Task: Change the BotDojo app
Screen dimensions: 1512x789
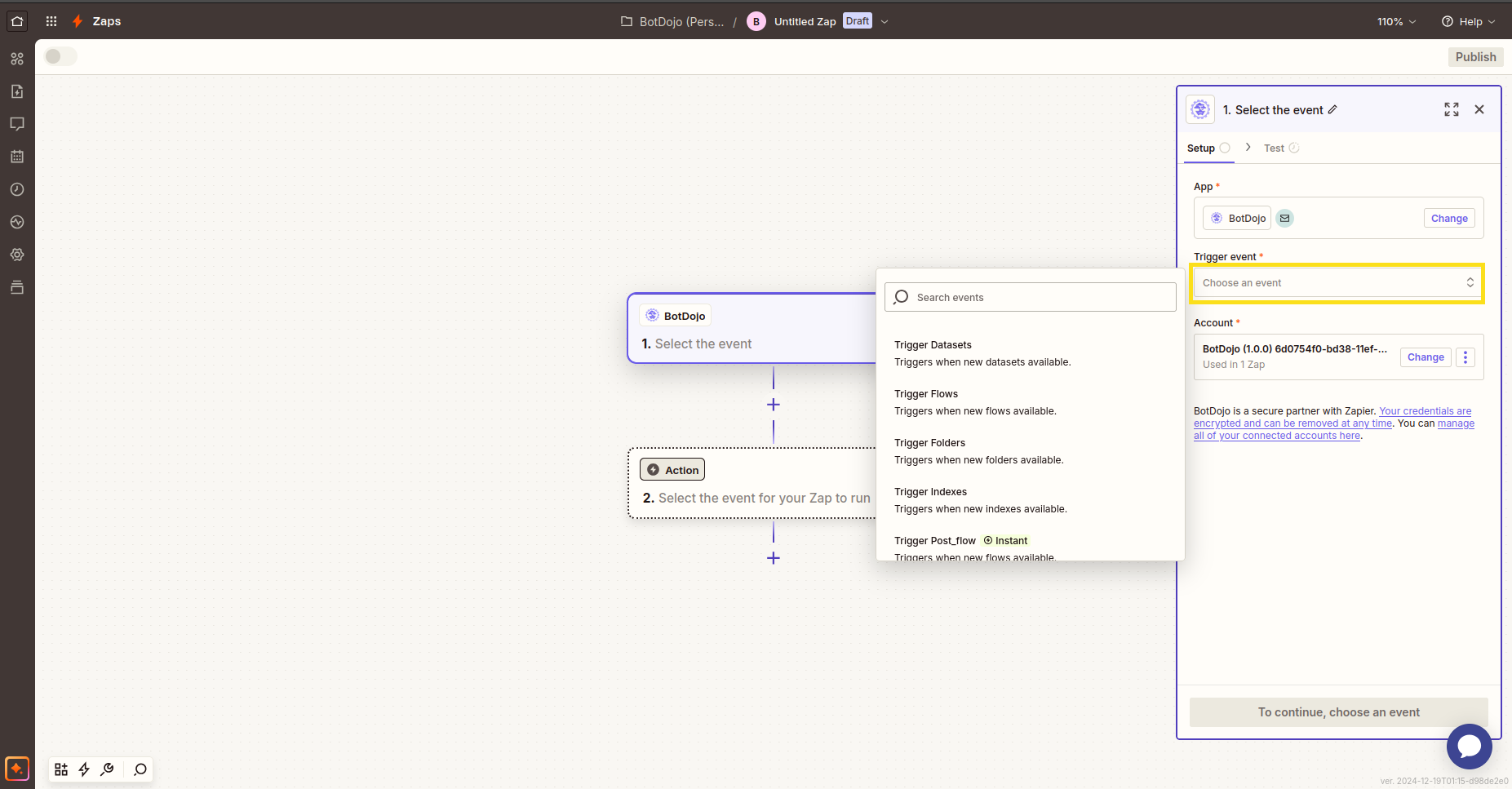Action: [1449, 218]
